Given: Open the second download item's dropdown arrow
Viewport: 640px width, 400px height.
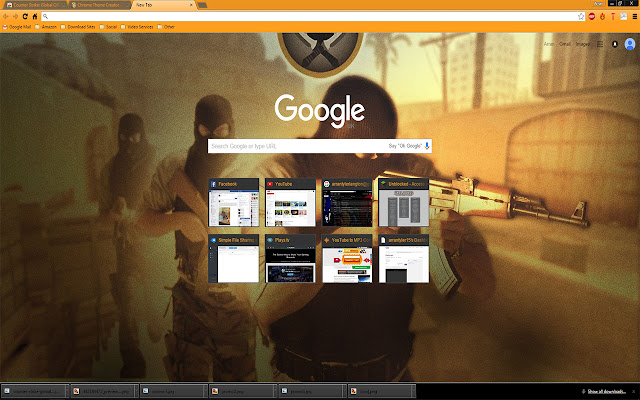Looking at the screenshot, I should pyautogui.click(x=136, y=391).
